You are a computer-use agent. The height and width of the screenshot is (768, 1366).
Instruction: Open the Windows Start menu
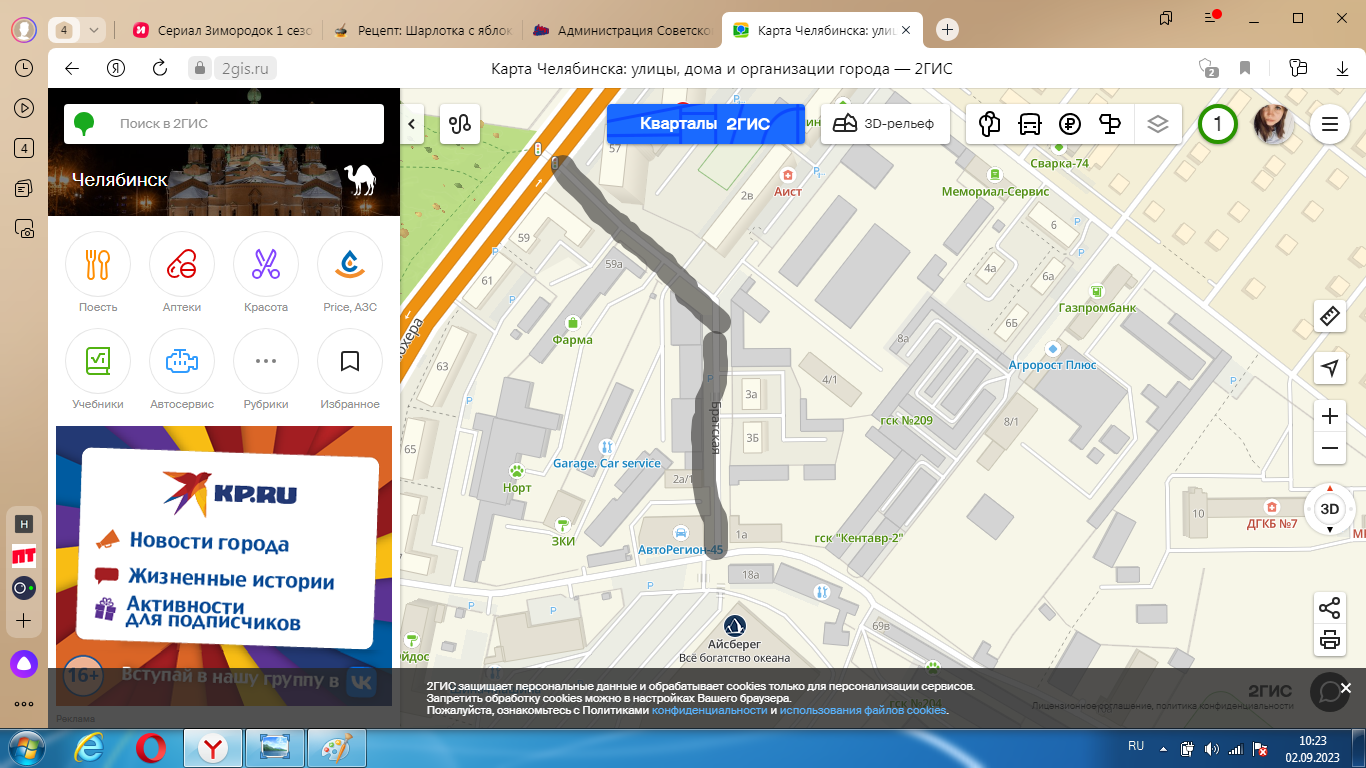coord(24,748)
